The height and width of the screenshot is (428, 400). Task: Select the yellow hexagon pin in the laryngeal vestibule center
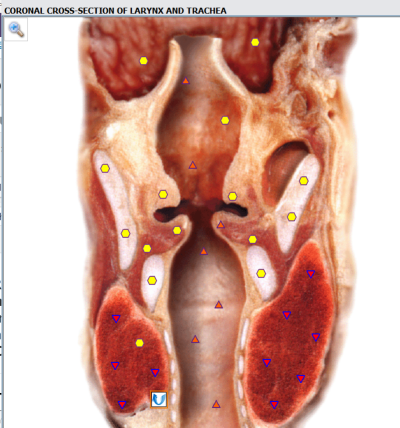[x=225, y=120]
